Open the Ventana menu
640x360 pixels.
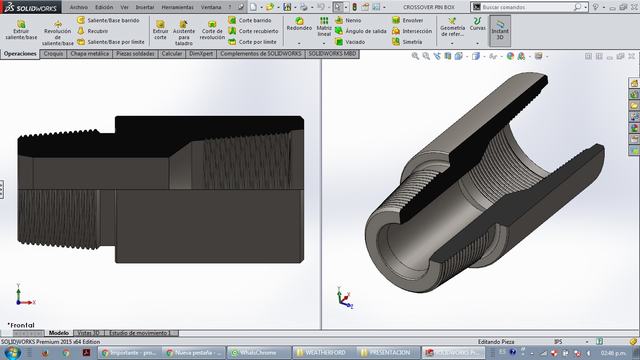pos(211,7)
